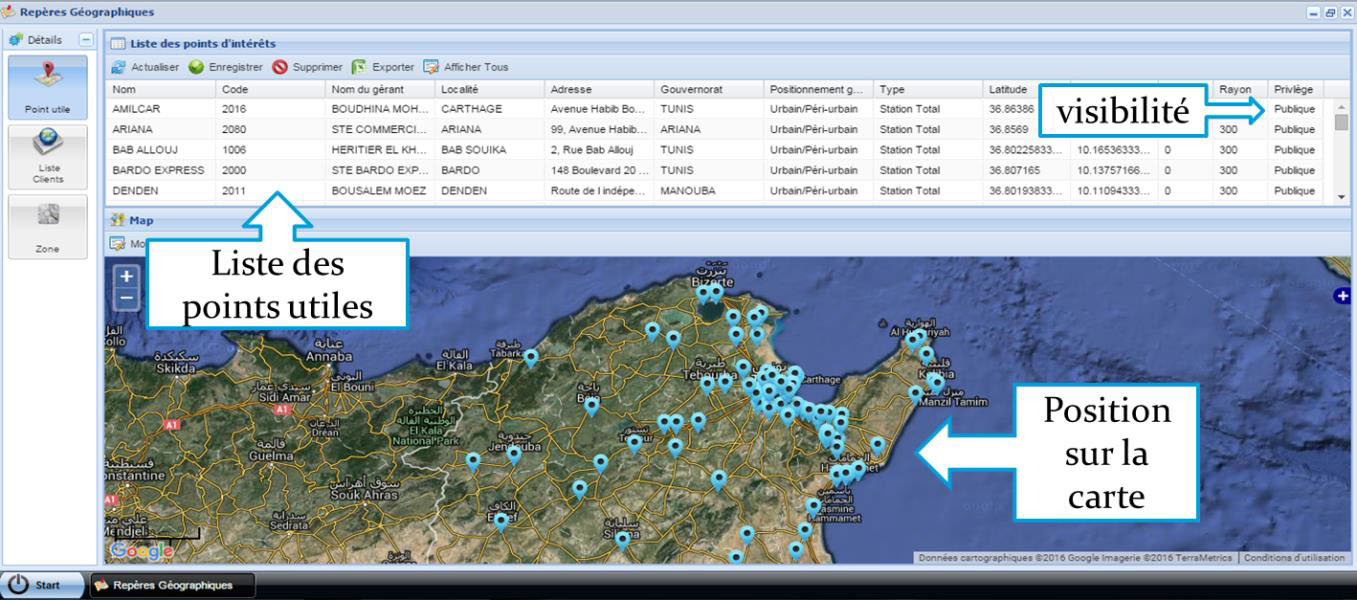Zoom out the map with minus button
Viewport: 1357px width, 600px height.
[126, 297]
